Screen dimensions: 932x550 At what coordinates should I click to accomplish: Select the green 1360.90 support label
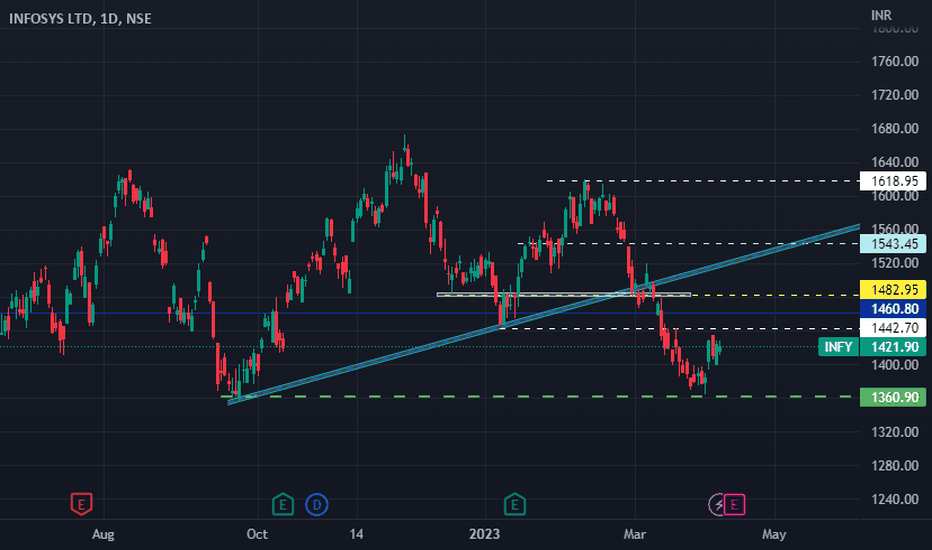click(893, 397)
